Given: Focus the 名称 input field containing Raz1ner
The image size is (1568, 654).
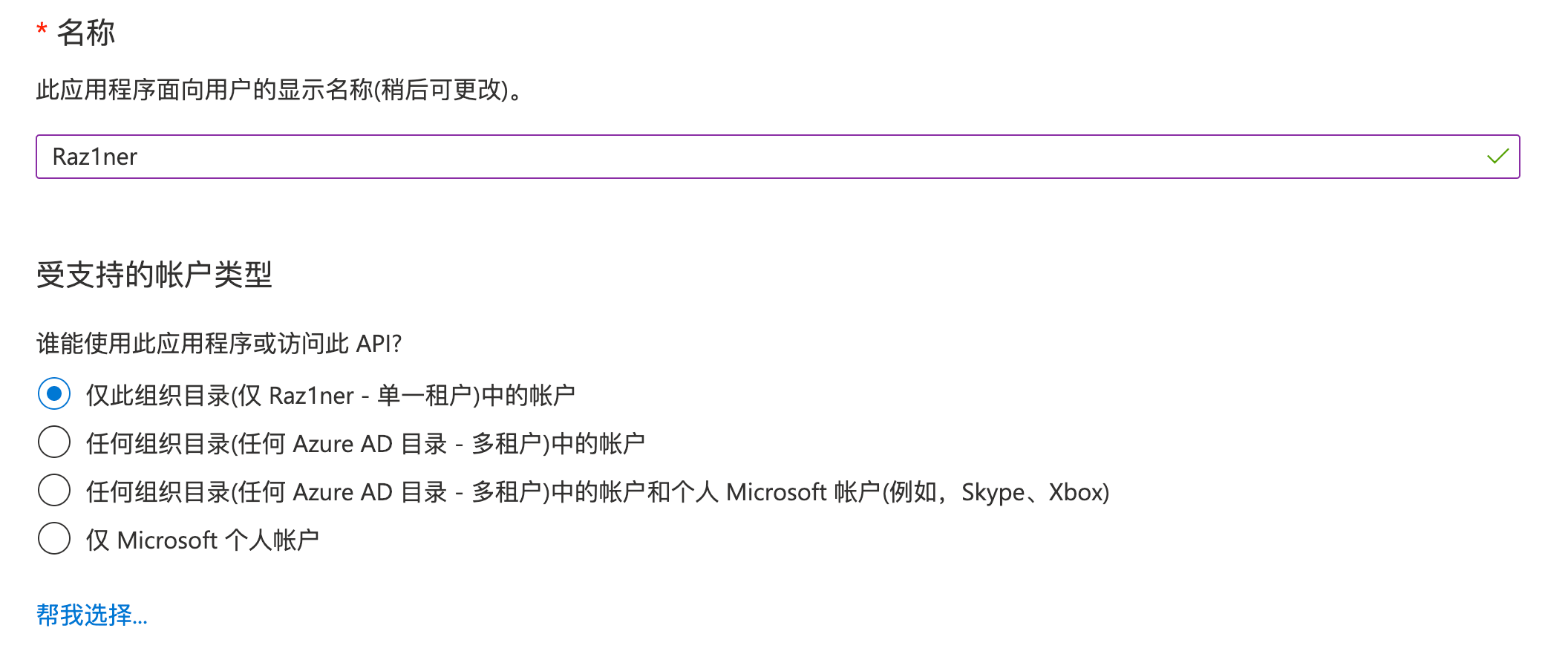Looking at the screenshot, I should pos(777,157).
